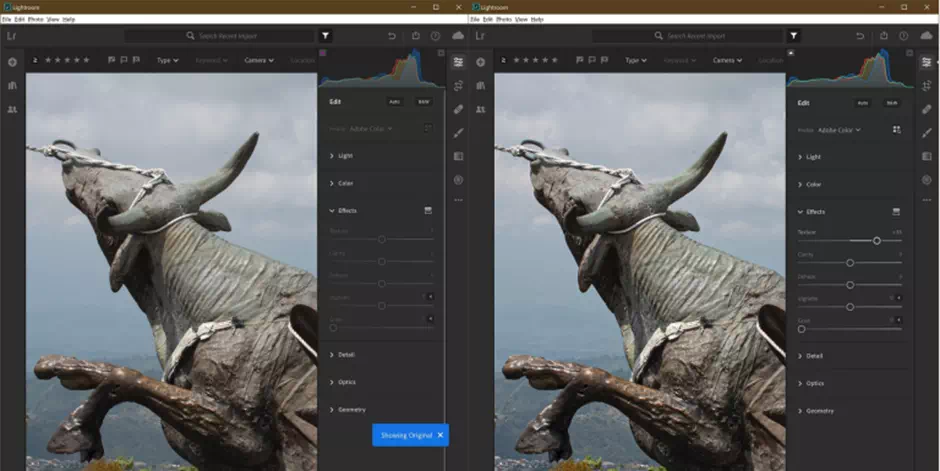Image resolution: width=940 pixels, height=471 pixels.
Task: Click the Undo arrow in right window
Action: 860,36
